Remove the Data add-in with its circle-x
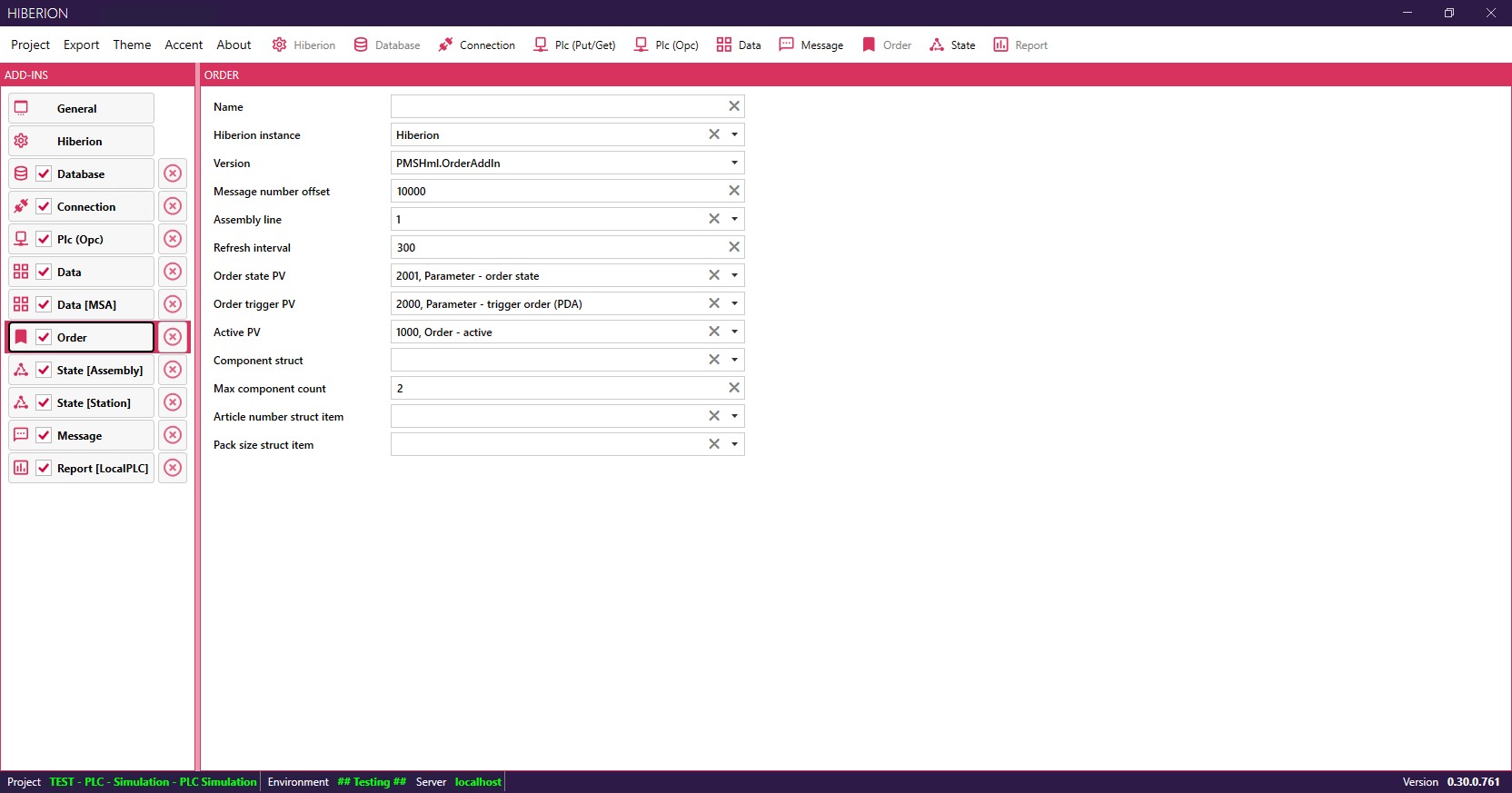Image resolution: width=1512 pixels, height=793 pixels. point(173,272)
